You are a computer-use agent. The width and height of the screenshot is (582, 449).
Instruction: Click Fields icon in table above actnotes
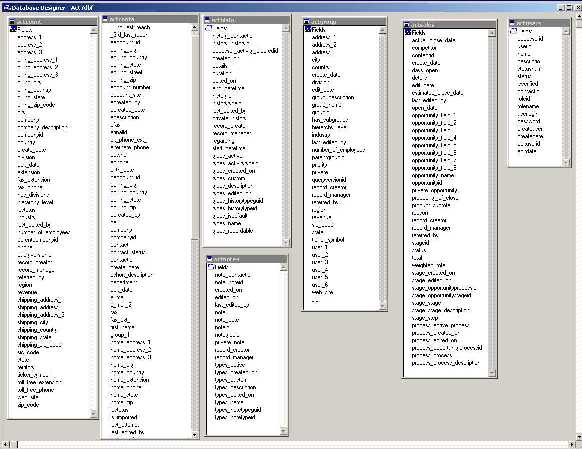[x=208, y=28]
